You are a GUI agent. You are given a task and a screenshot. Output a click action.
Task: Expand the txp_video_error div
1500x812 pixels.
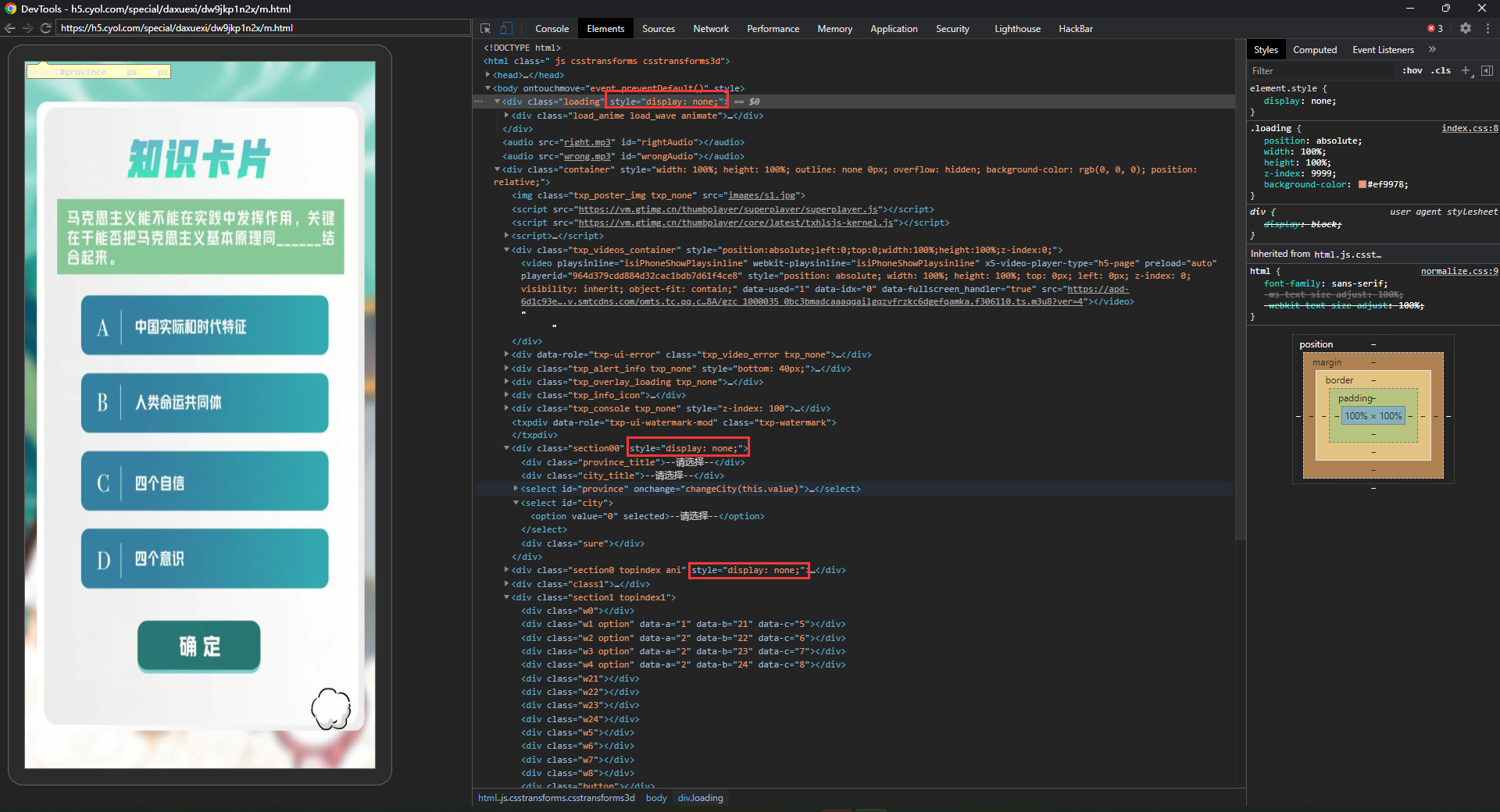[507, 354]
